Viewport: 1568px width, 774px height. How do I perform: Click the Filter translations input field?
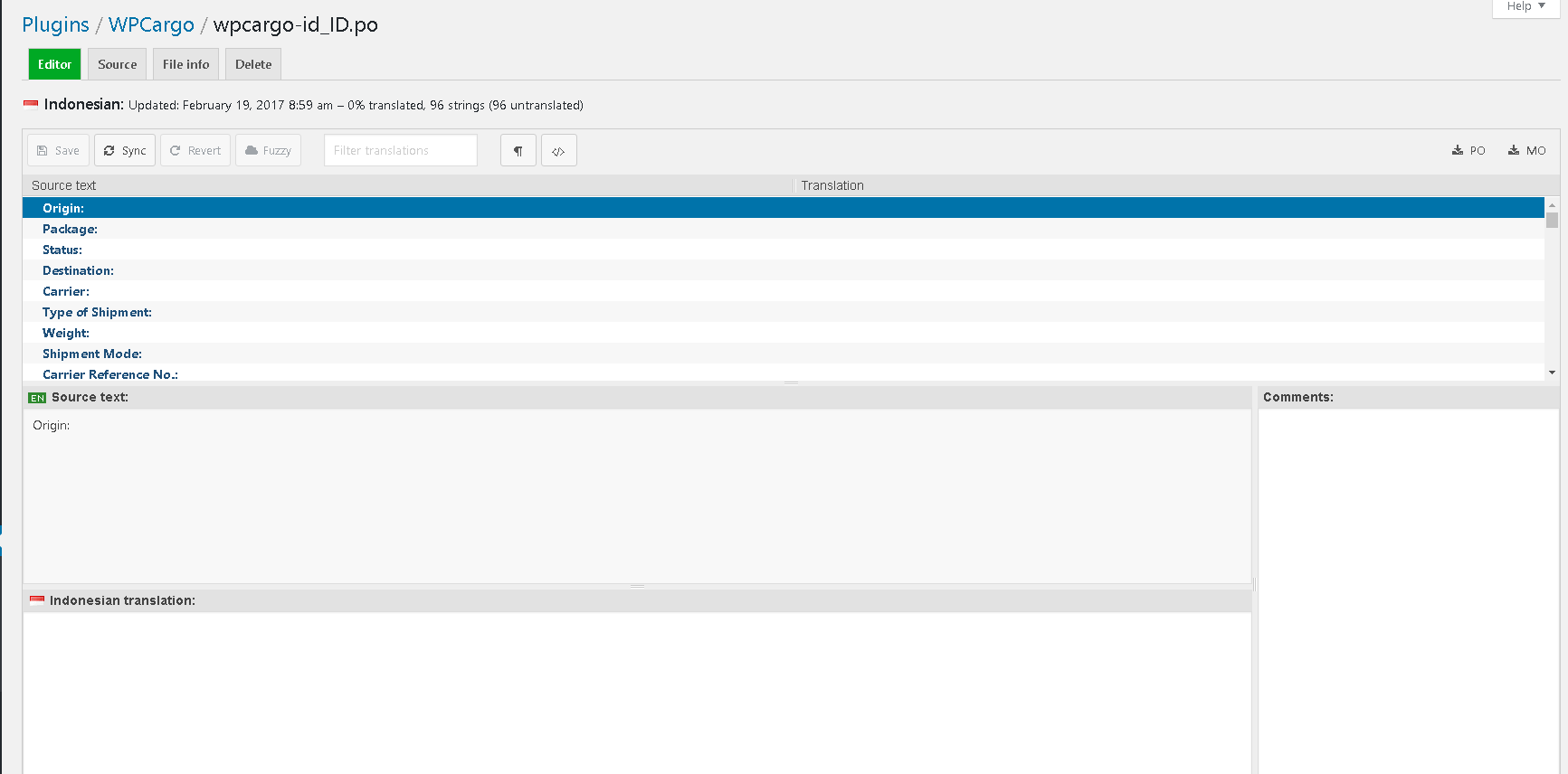(x=400, y=150)
